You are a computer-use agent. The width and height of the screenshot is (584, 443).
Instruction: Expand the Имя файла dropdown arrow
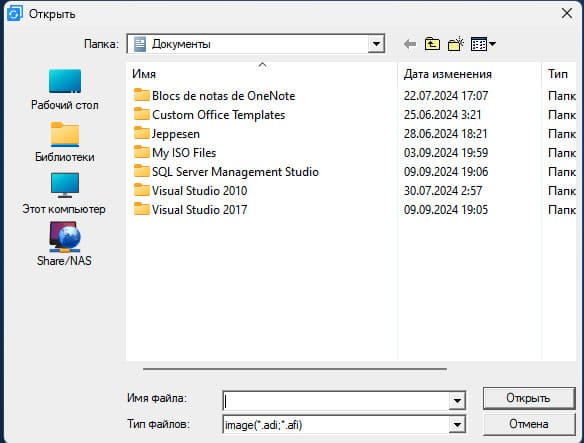click(x=457, y=401)
